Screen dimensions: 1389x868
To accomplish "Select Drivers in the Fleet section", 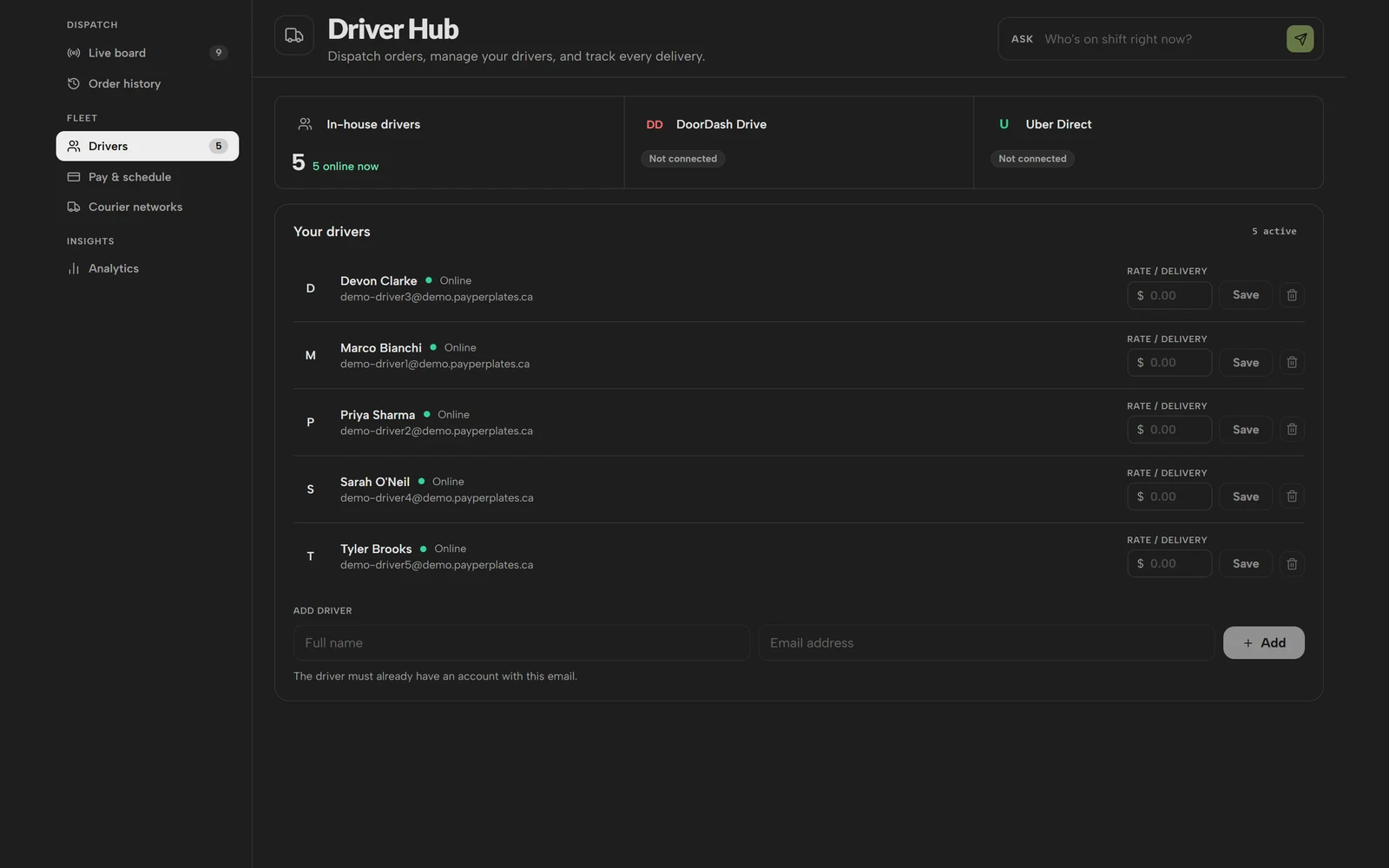I will click(148, 146).
